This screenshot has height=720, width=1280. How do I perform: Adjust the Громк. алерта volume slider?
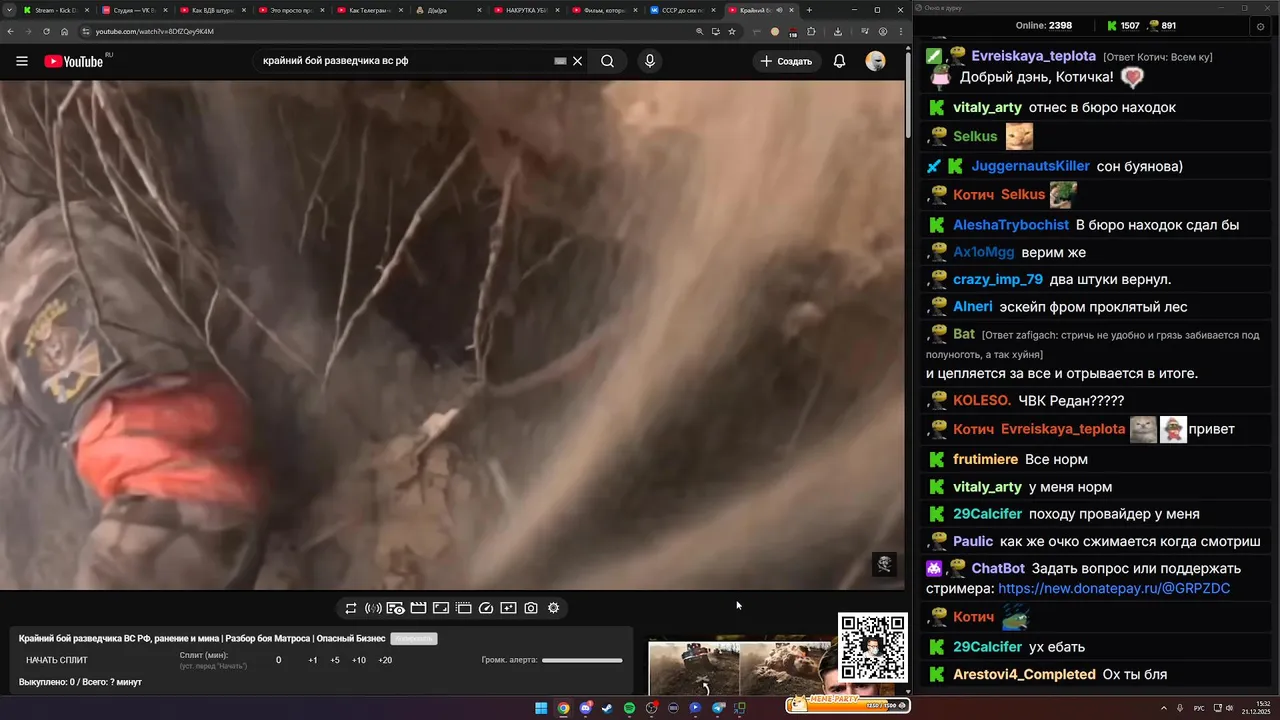582,660
